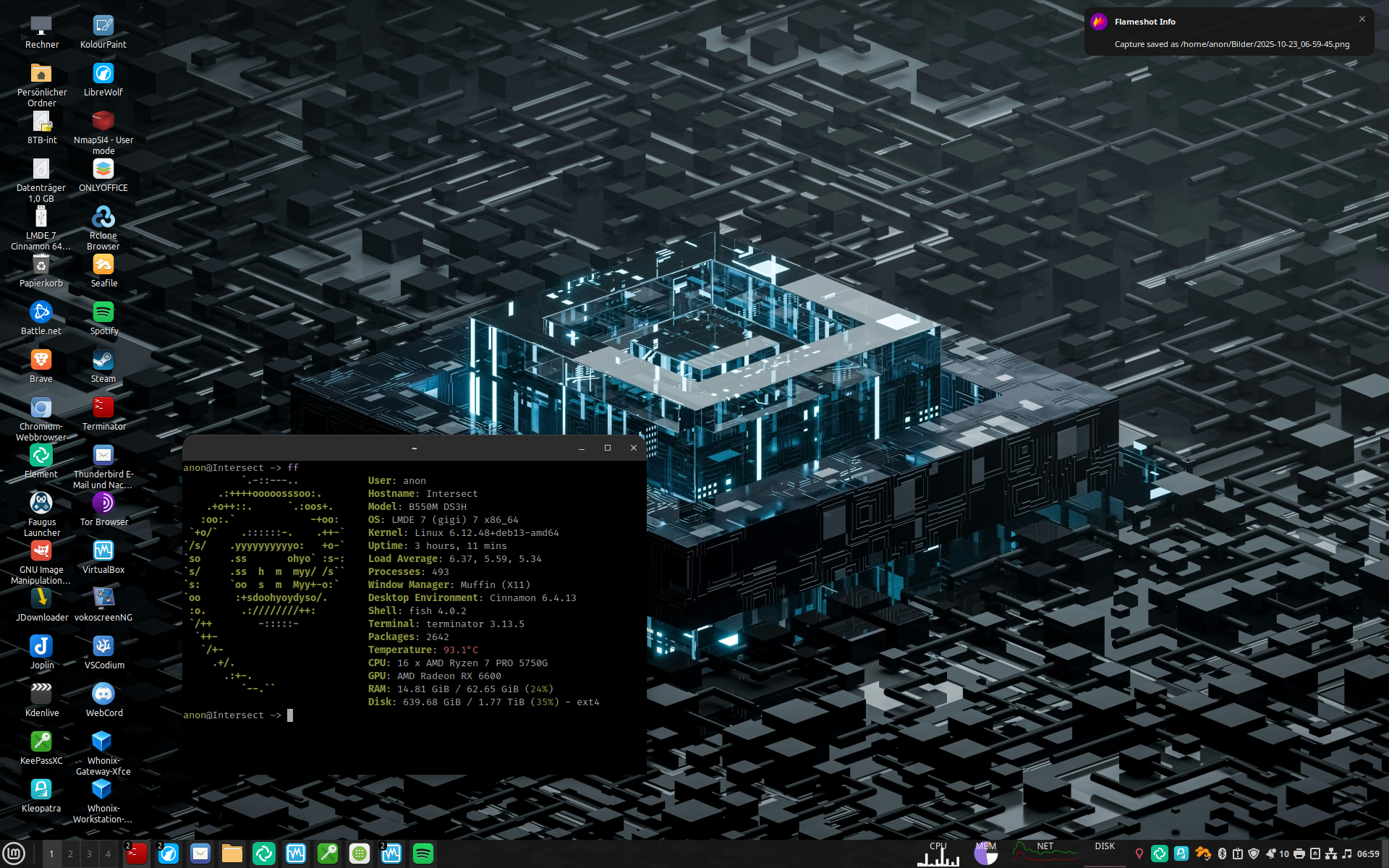
Task: Open KolourPaint from the desktop
Action: pos(103,27)
